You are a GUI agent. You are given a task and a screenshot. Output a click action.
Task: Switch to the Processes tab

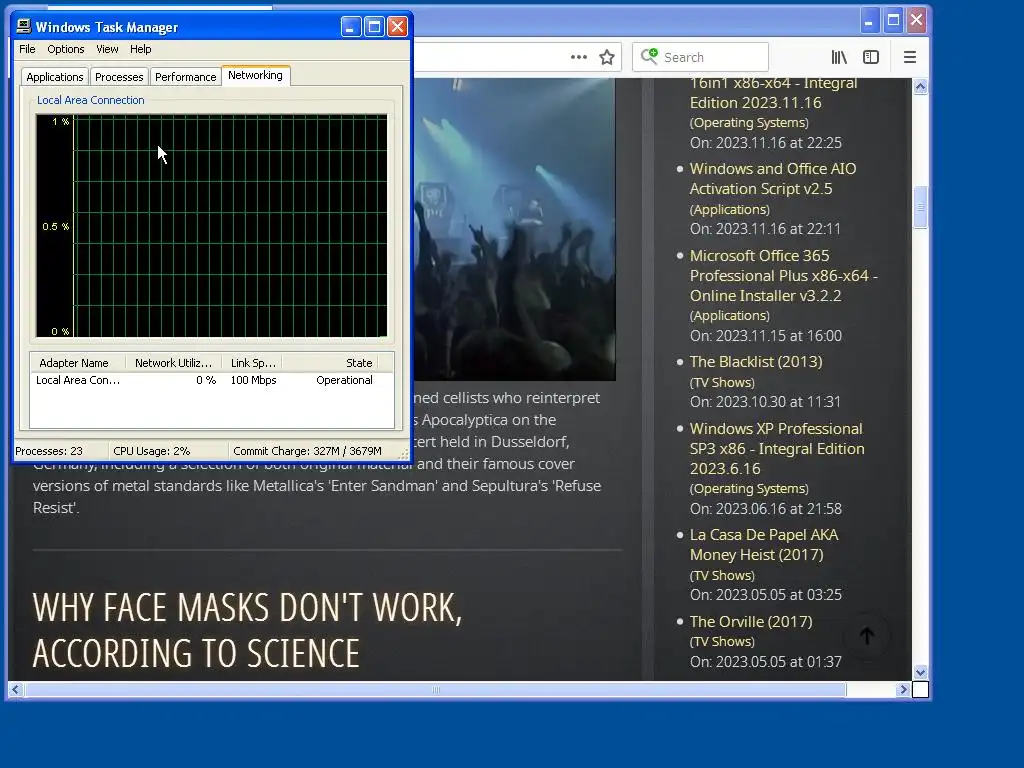[x=119, y=77]
